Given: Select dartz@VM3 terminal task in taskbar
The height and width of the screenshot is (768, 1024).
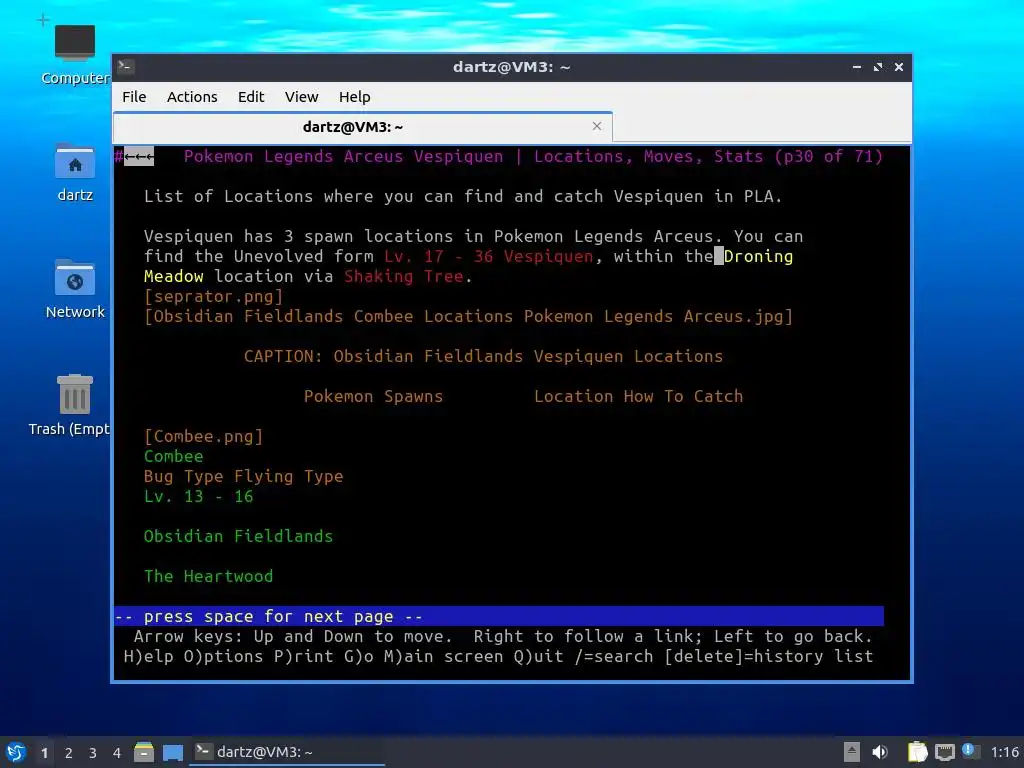Looking at the screenshot, I should pos(287,752).
